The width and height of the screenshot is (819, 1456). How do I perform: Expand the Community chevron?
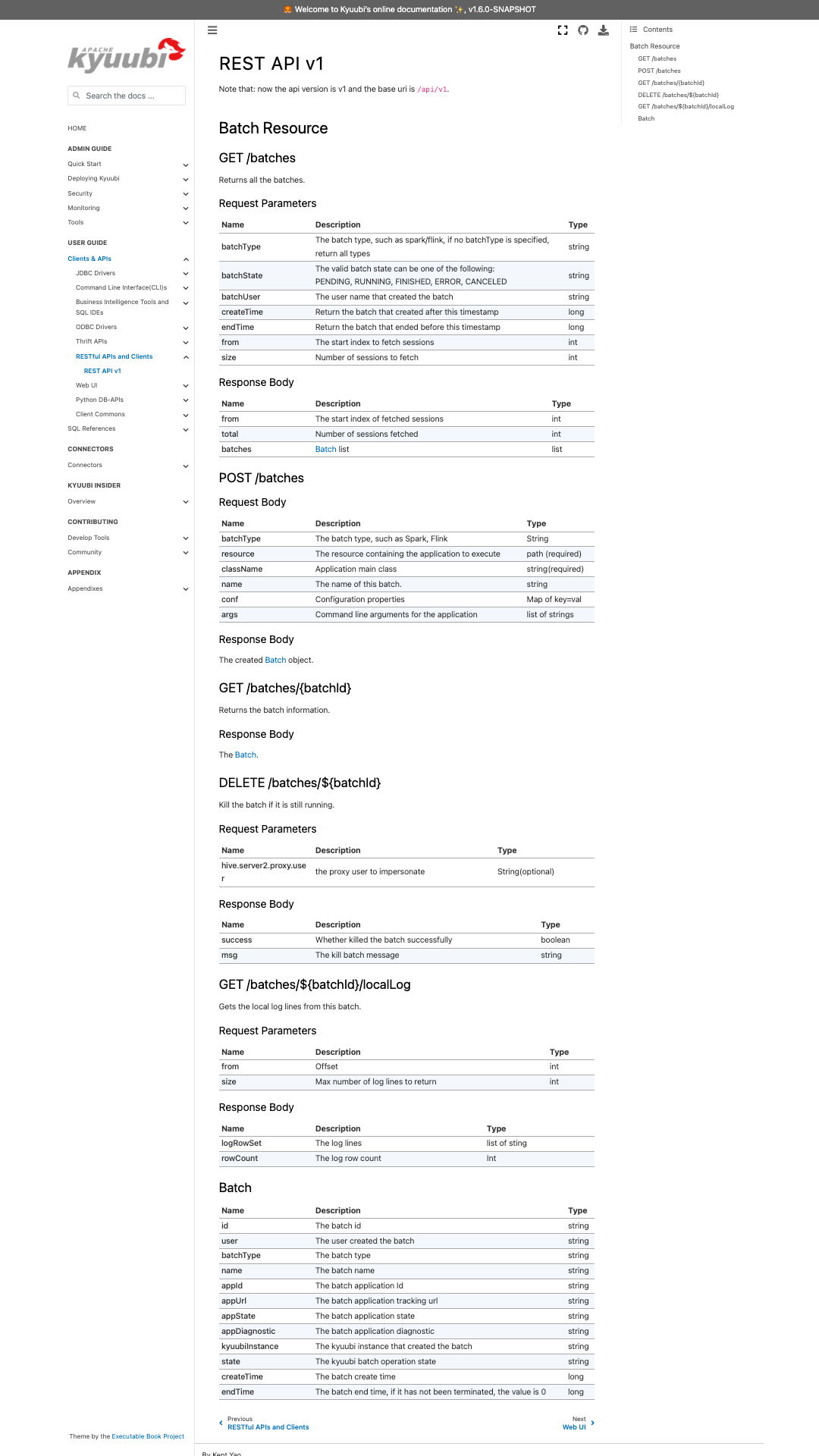186,553
